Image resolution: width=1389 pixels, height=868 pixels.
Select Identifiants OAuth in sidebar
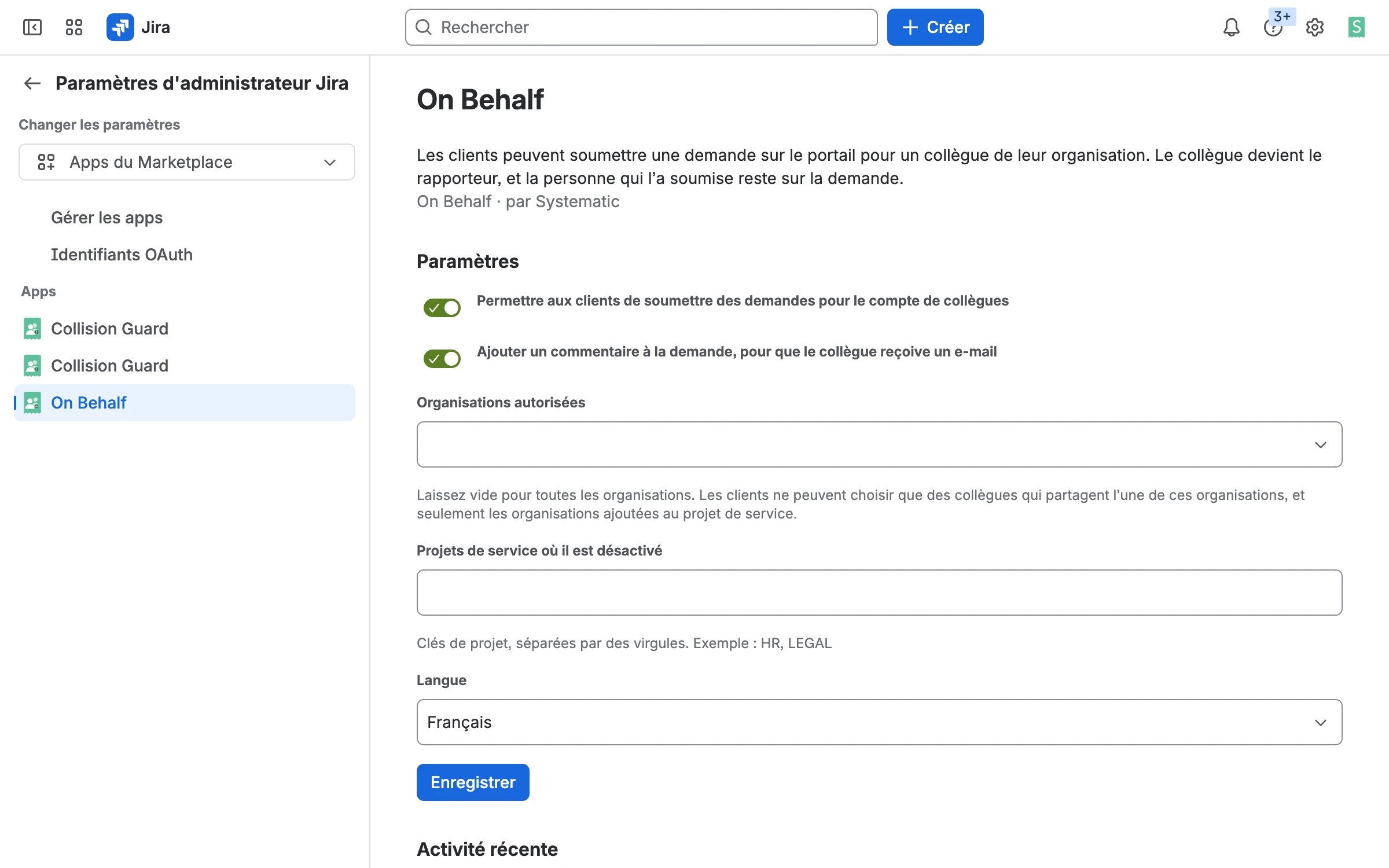click(x=122, y=255)
